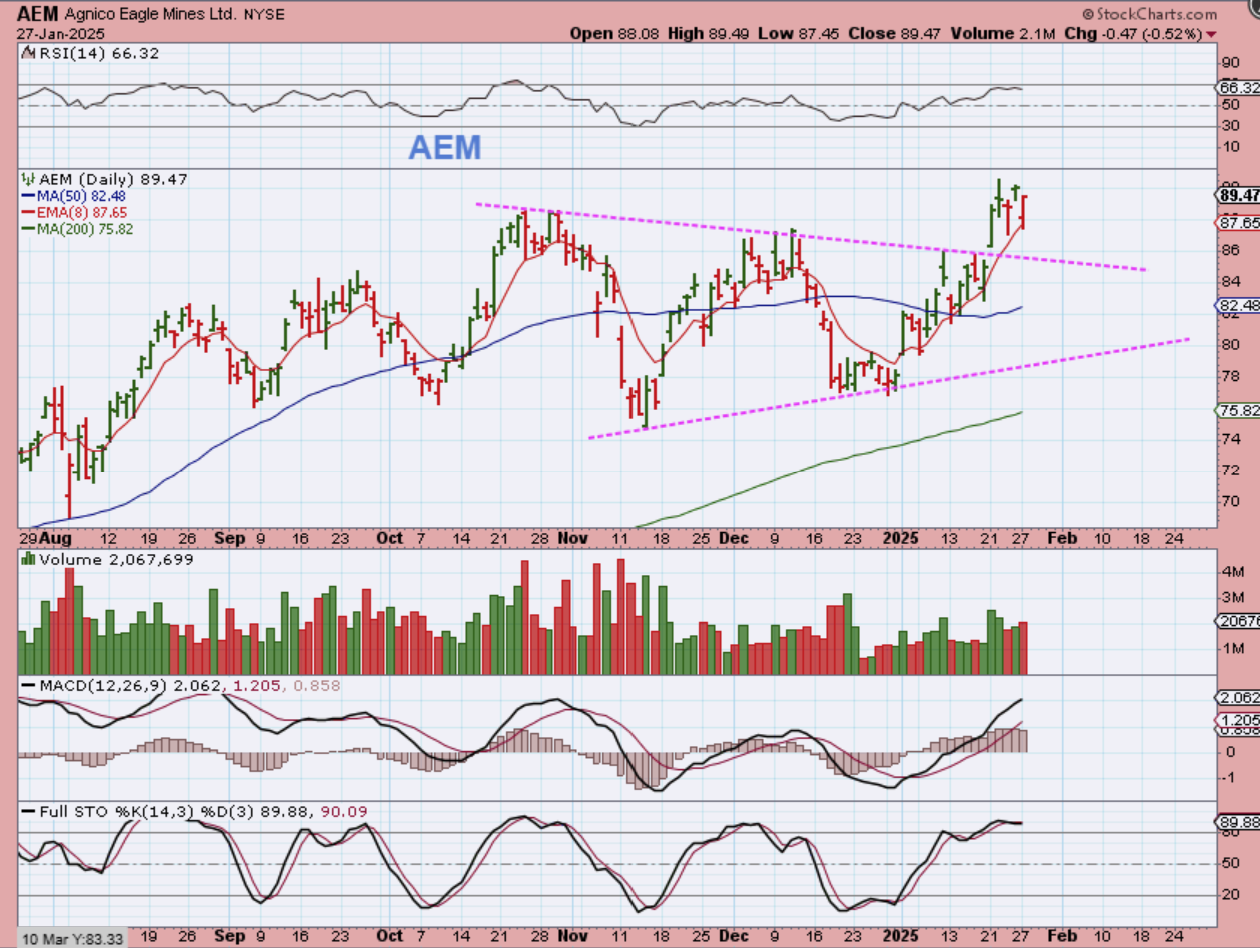
Task: Click the Oct label on price chart axis
Action: pos(389,537)
